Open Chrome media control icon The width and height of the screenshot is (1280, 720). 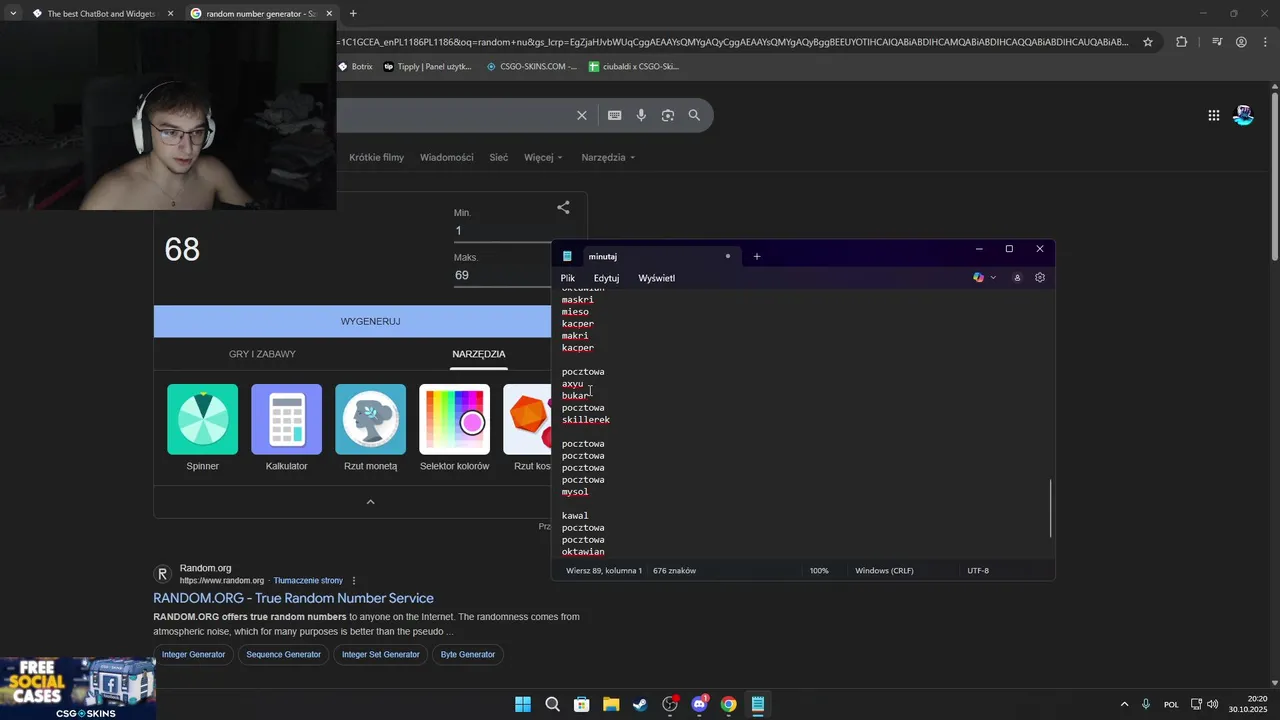(1217, 42)
